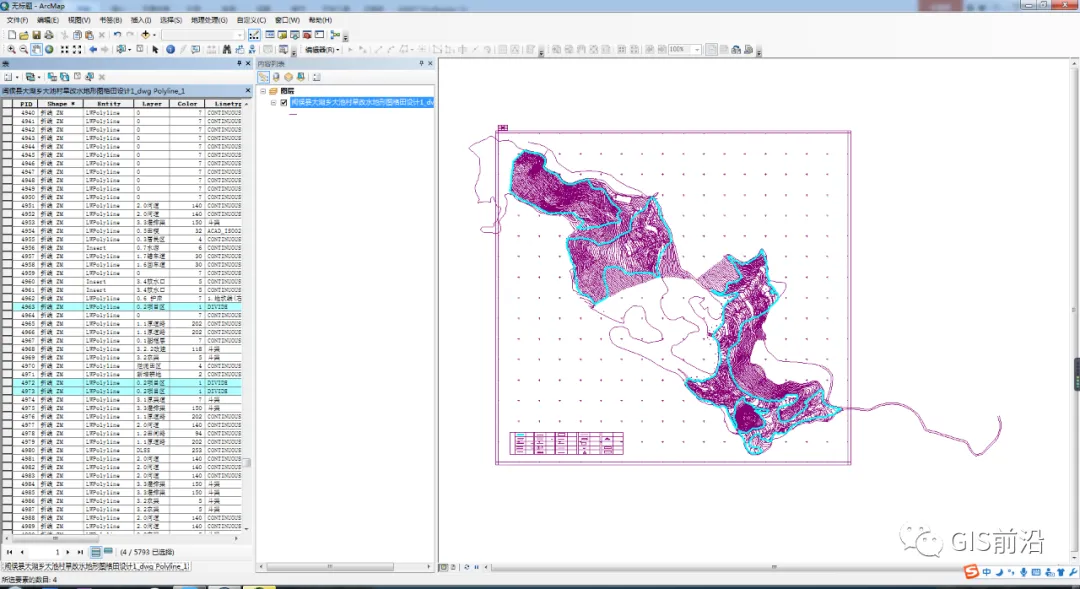
Task: Activate the Identify tool
Action: click(x=170, y=50)
